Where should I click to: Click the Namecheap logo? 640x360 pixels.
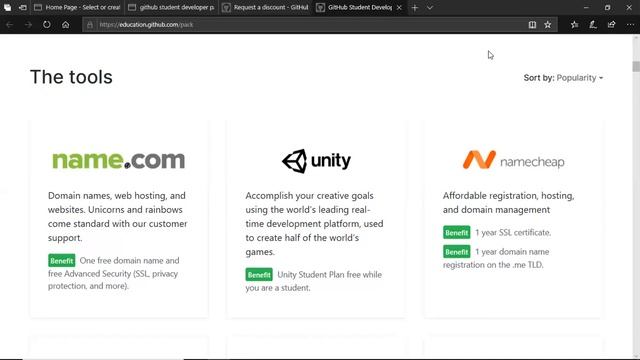click(x=513, y=160)
